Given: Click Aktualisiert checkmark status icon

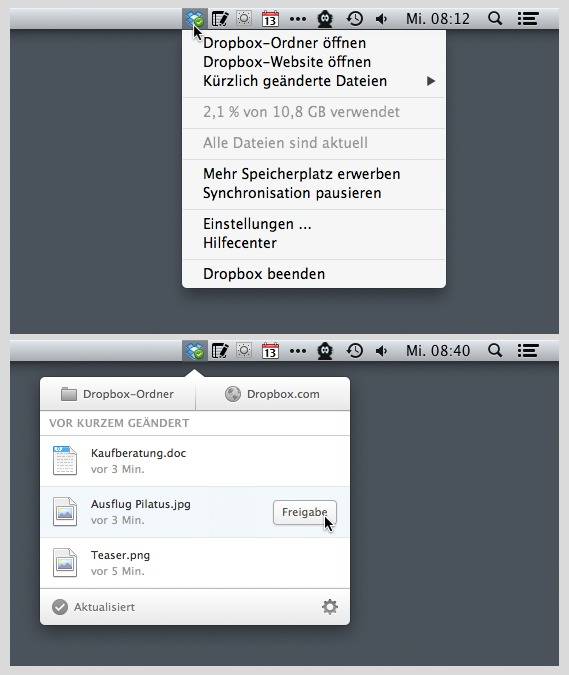Looking at the screenshot, I should pos(60,607).
